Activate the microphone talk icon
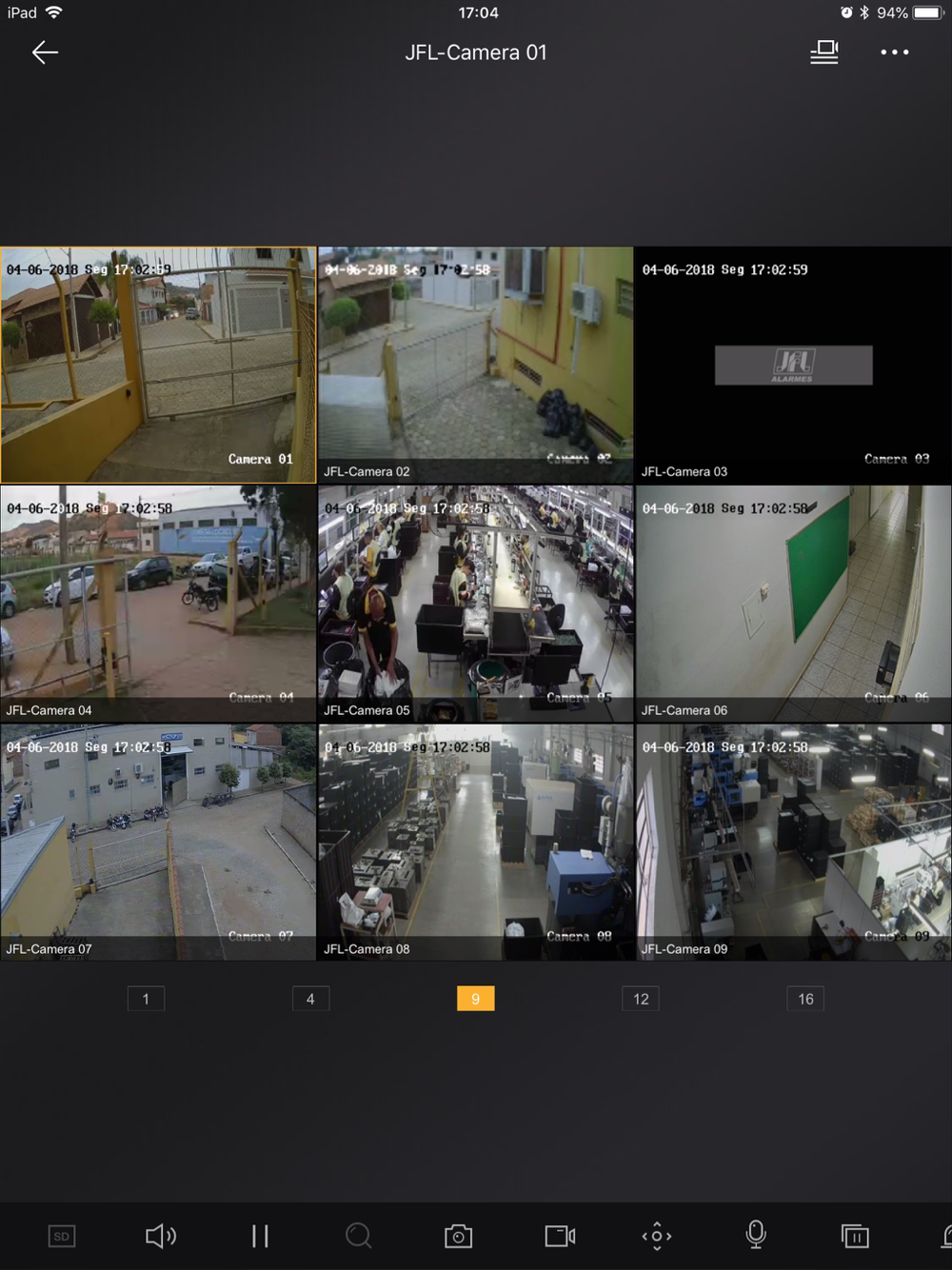952x1270 pixels. point(756,1235)
